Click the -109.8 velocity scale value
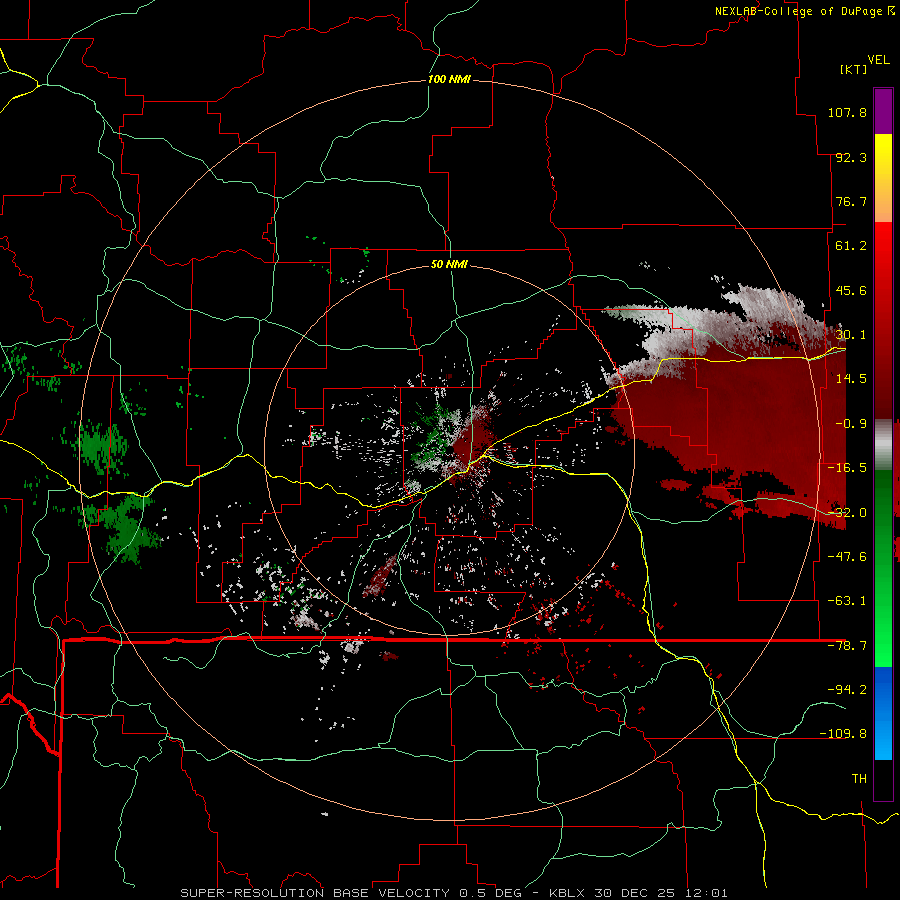The image size is (900, 900). 843,734
